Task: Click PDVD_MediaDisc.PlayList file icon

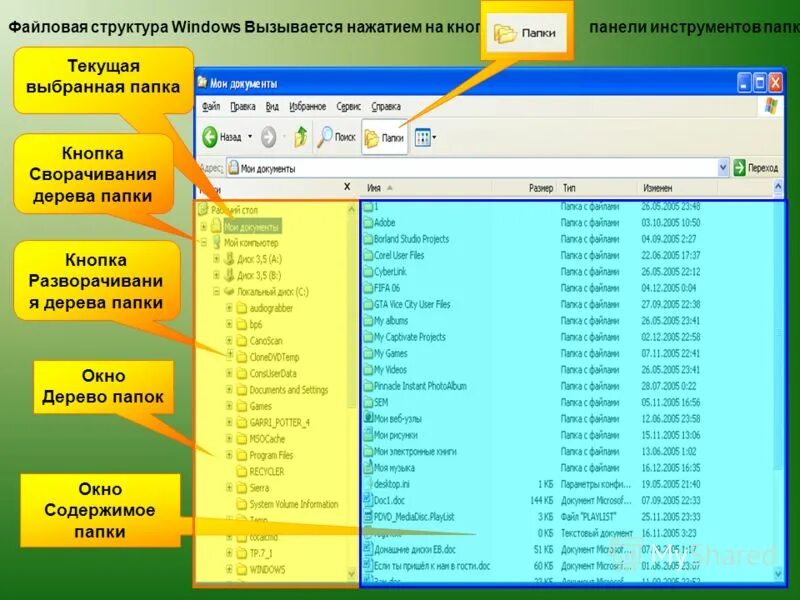Action: 368,516
